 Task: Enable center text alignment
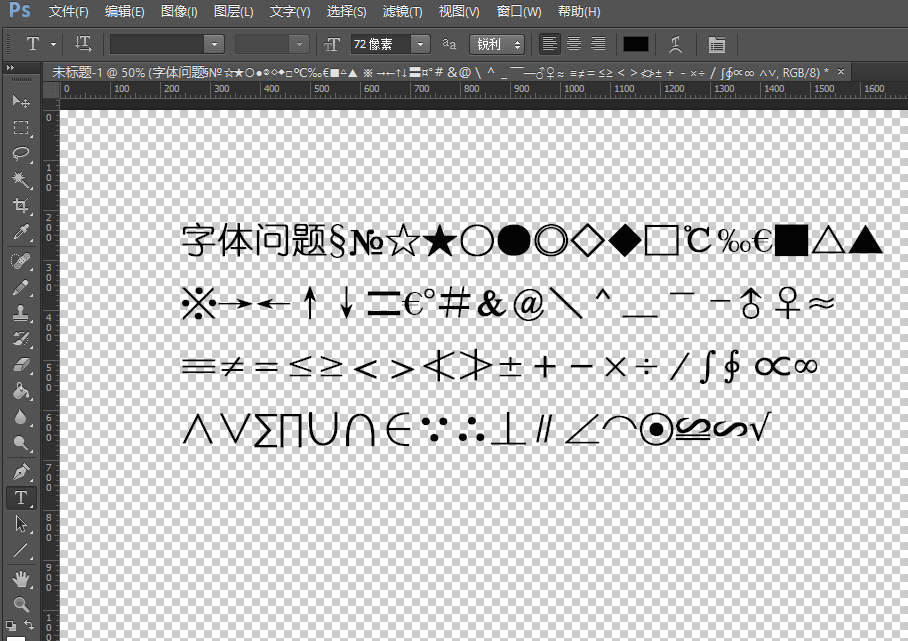coord(574,44)
